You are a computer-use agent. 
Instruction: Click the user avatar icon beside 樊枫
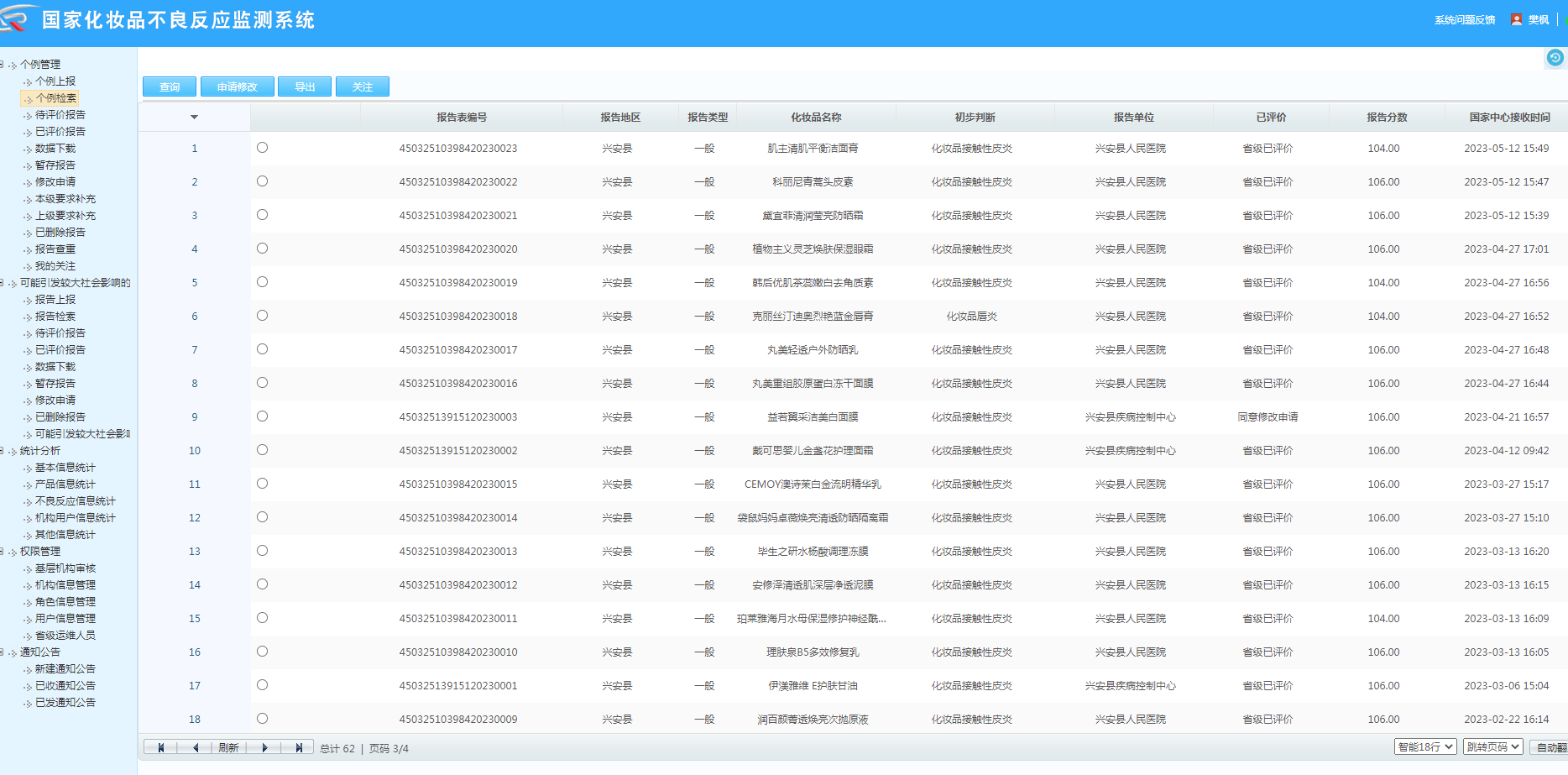[1516, 19]
